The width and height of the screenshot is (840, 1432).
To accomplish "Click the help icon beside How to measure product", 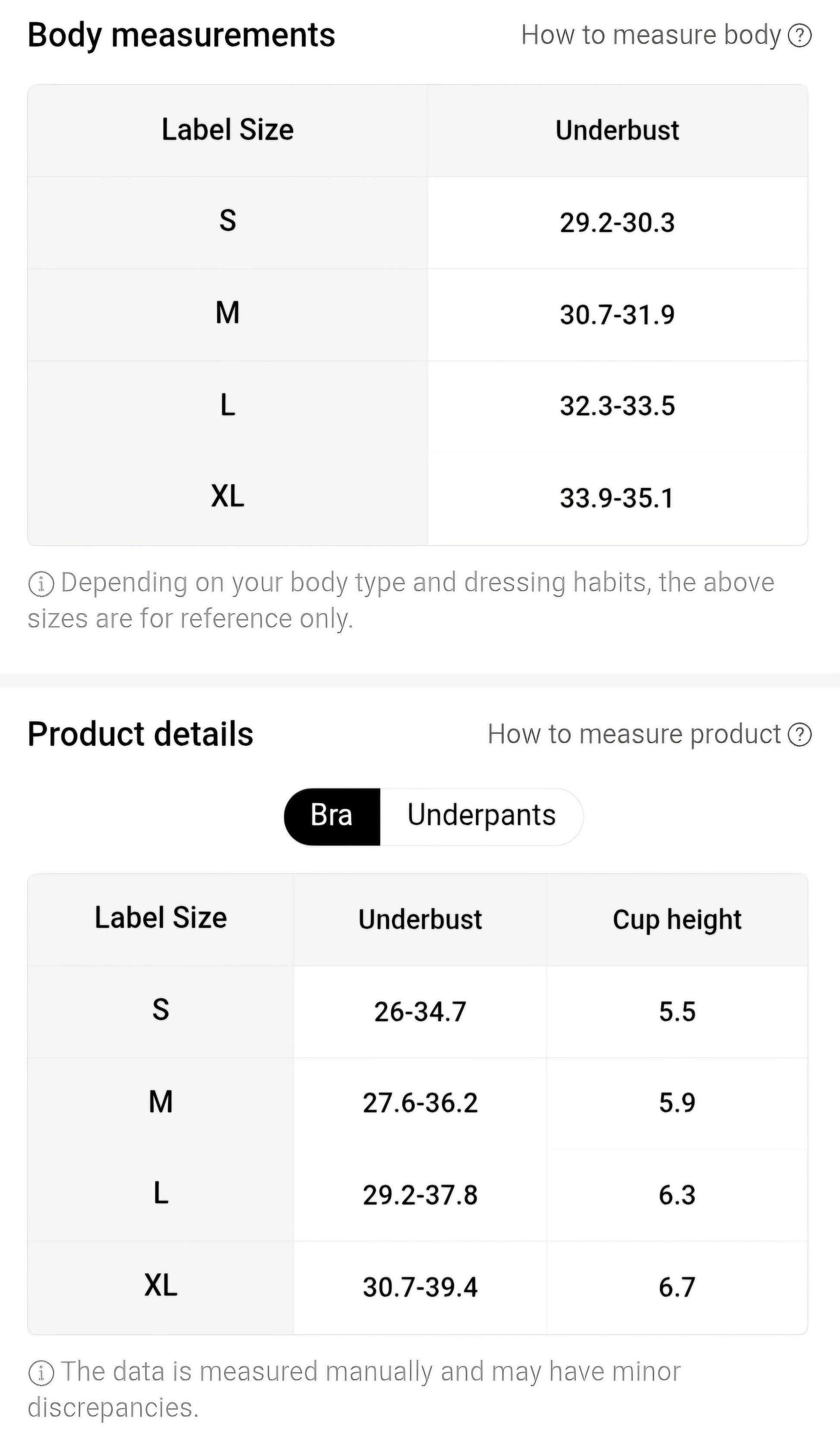I will coord(800,734).
